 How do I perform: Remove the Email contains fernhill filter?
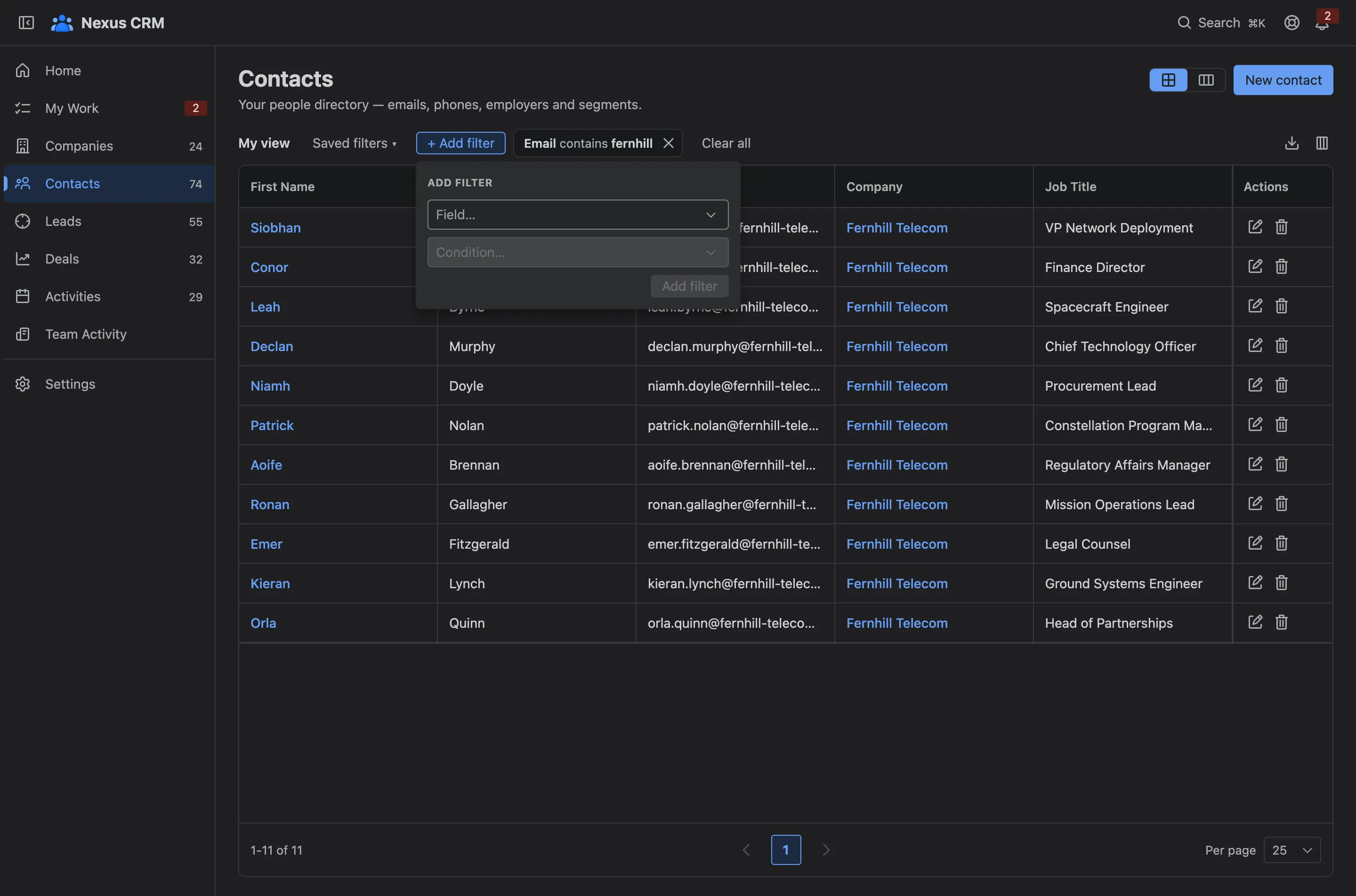[668, 143]
